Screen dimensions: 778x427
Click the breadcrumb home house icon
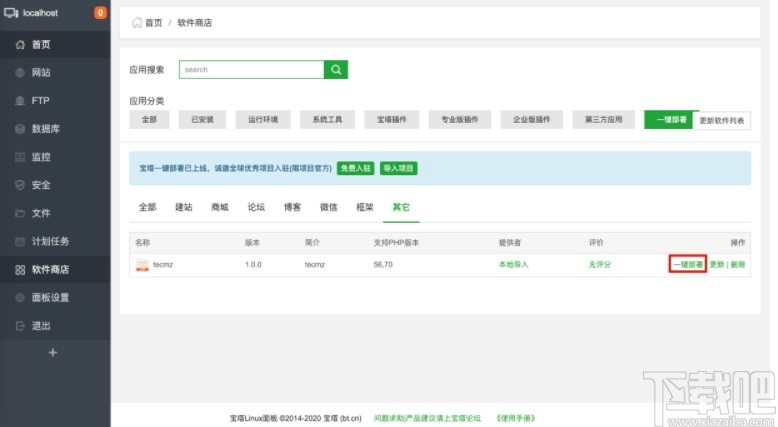coord(136,23)
